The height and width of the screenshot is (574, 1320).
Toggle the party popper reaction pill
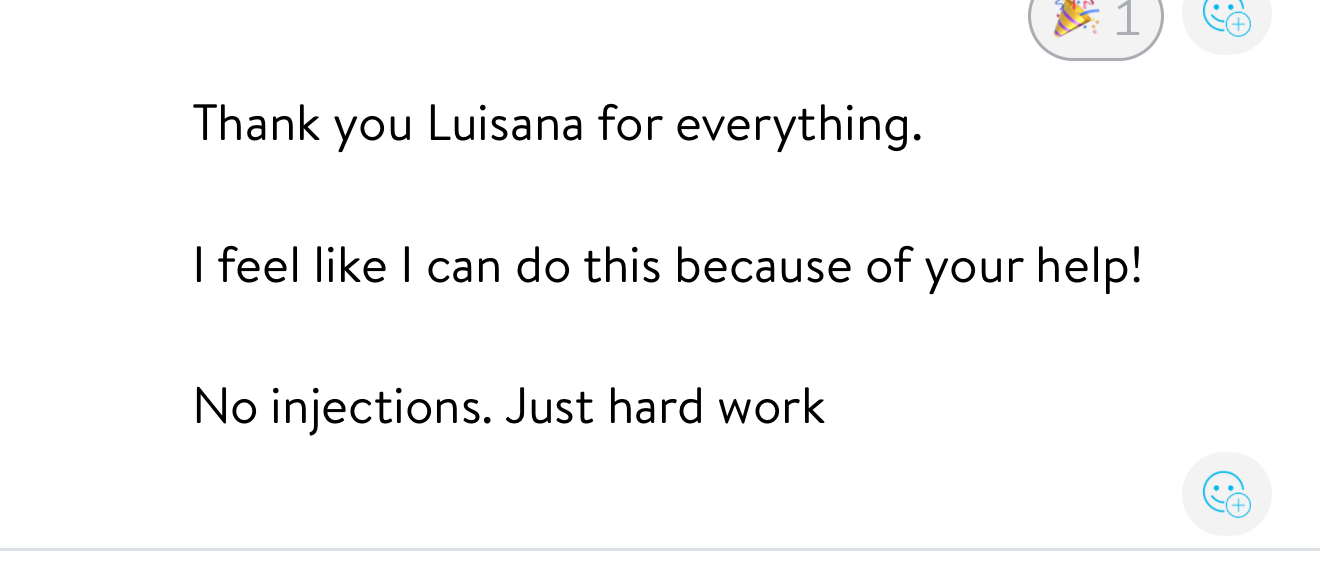[x=1095, y=22]
